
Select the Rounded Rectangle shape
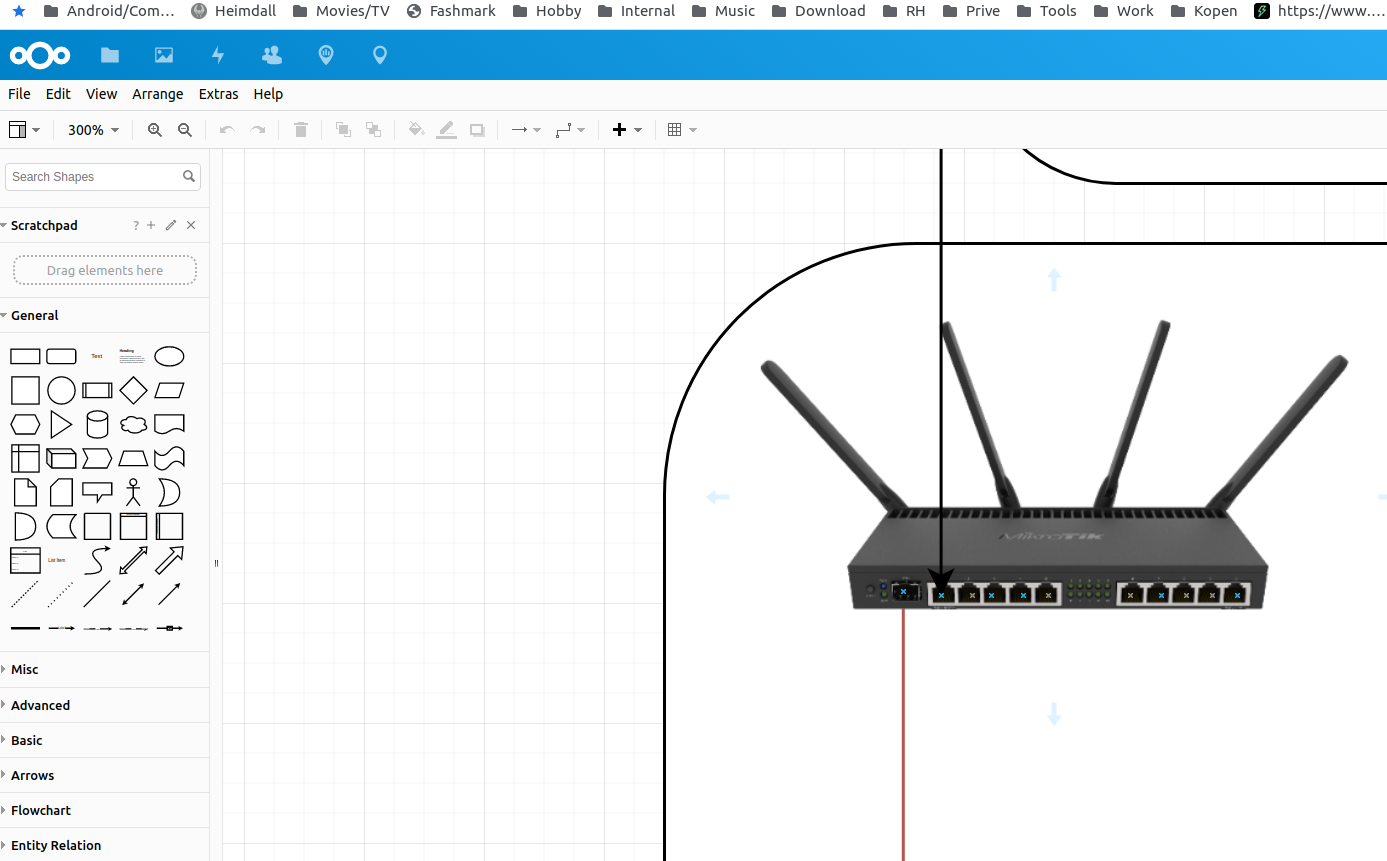click(62, 356)
